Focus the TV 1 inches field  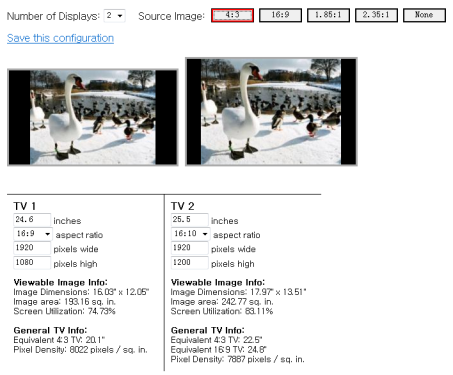32,220
